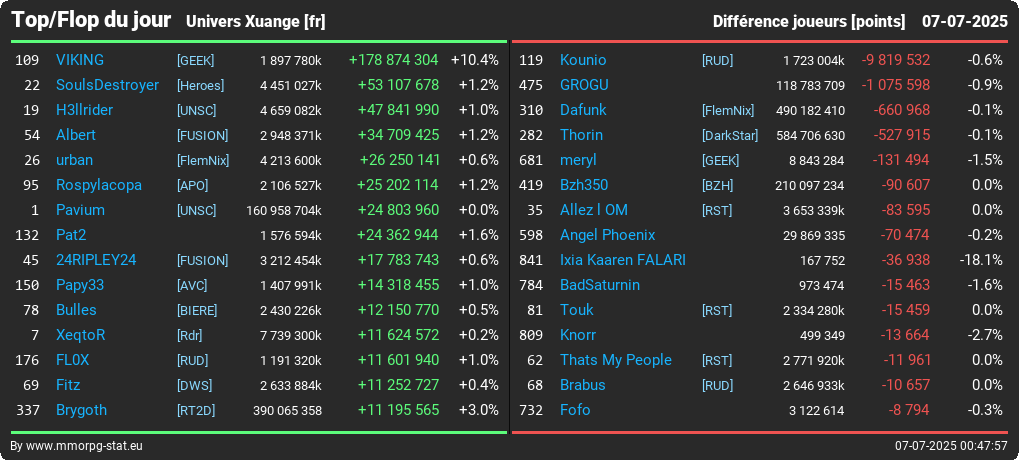The width and height of the screenshot is (1019, 460).
Task: Click player name FL0X
Action: coord(73,360)
